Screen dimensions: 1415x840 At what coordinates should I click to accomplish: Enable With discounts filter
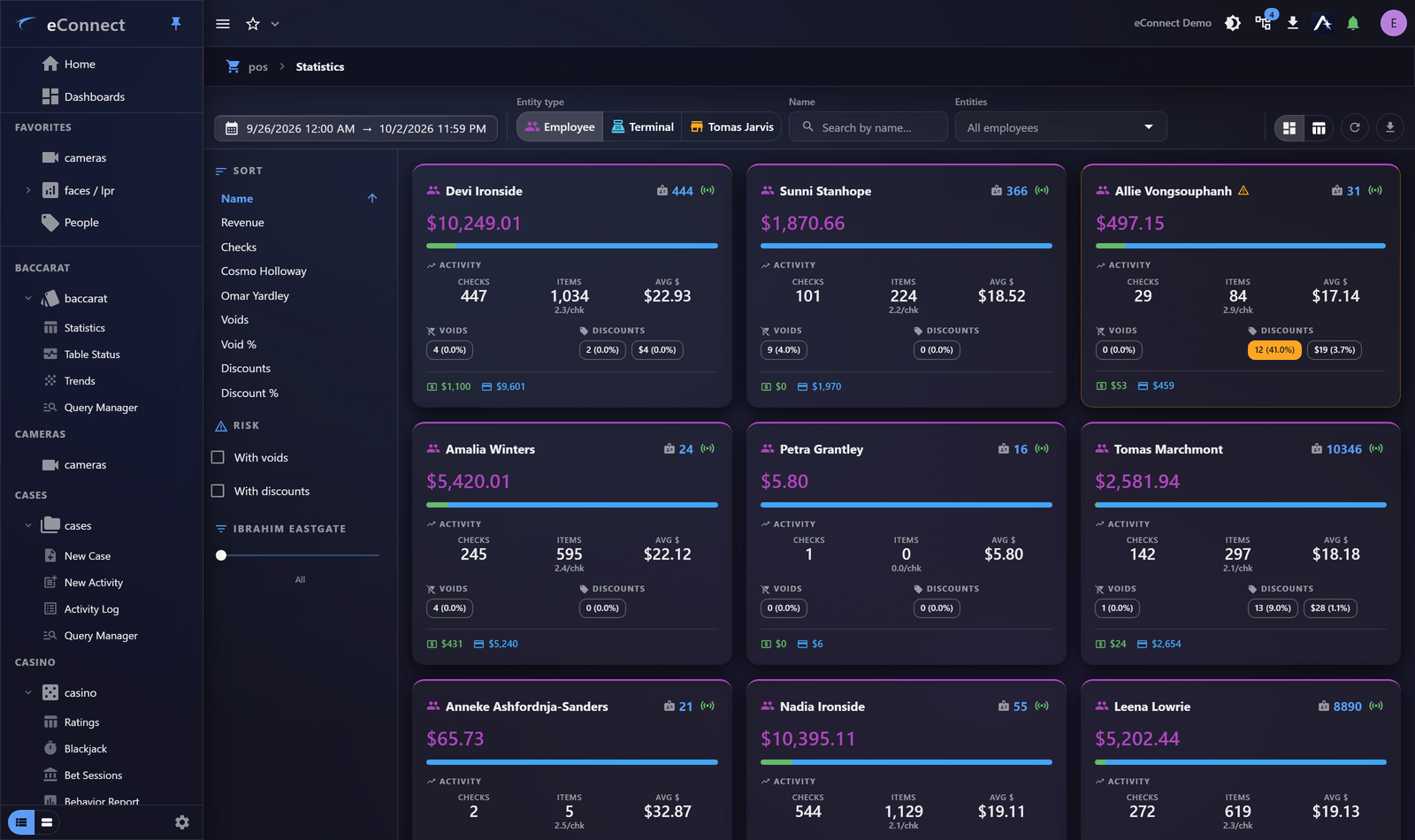pyautogui.click(x=218, y=491)
